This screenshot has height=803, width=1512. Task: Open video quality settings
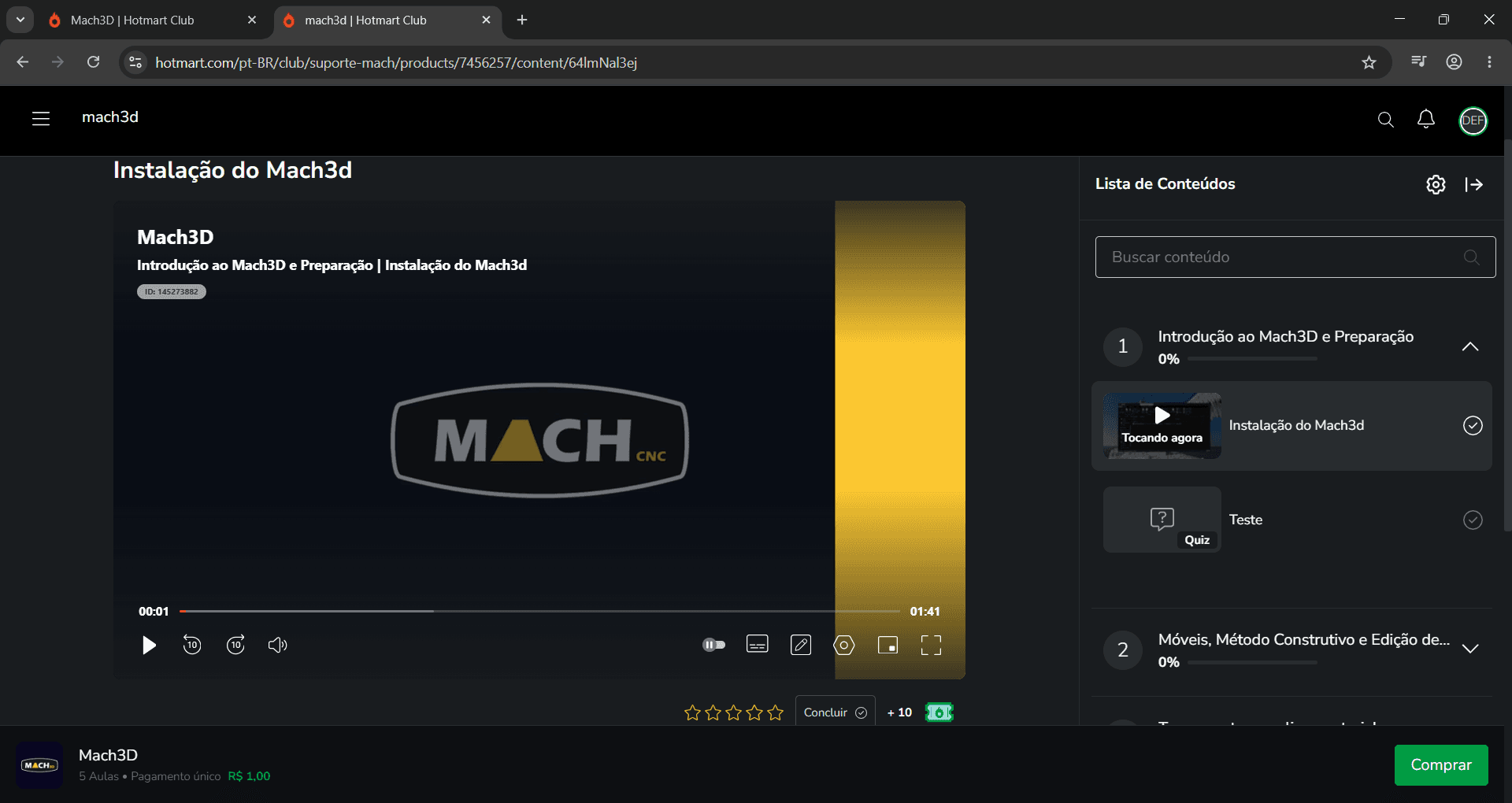[x=843, y=646]
